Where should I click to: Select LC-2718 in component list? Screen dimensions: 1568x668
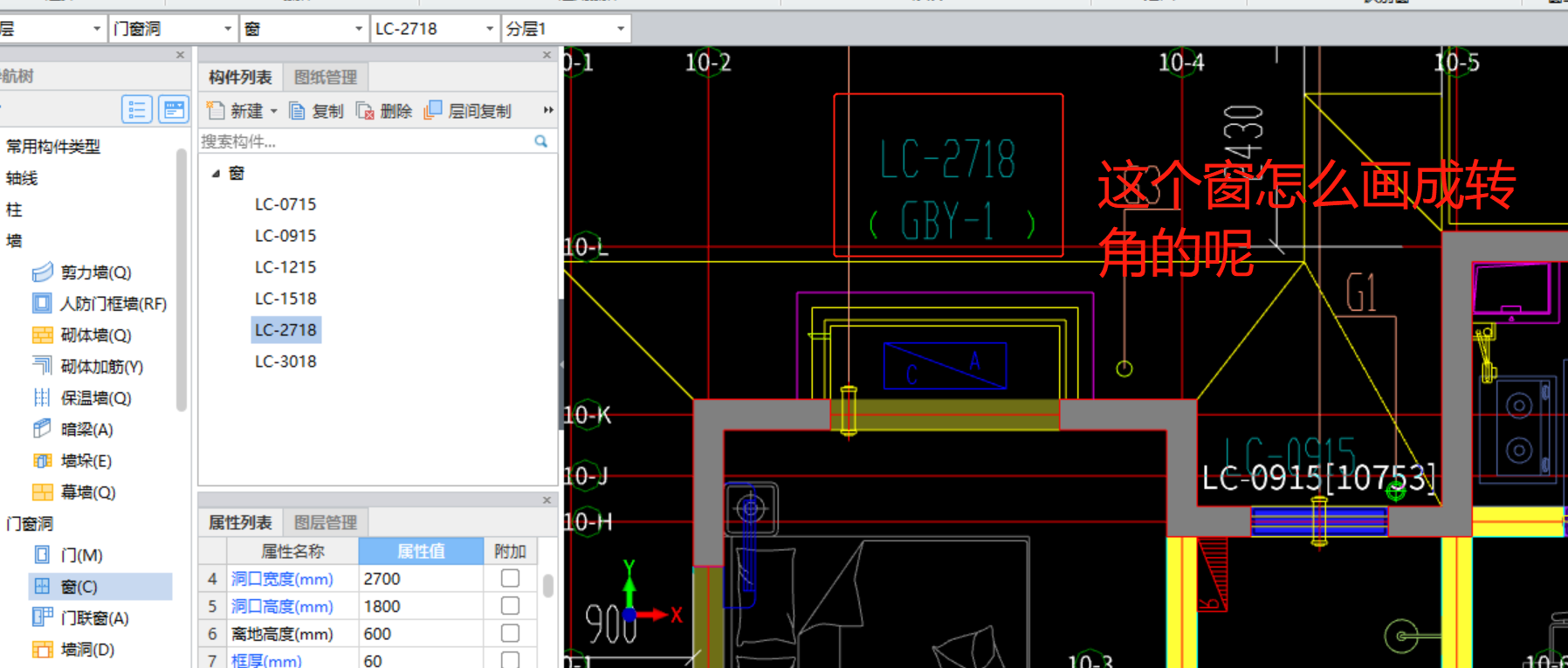pyautogui.click(x=285, y=330)
